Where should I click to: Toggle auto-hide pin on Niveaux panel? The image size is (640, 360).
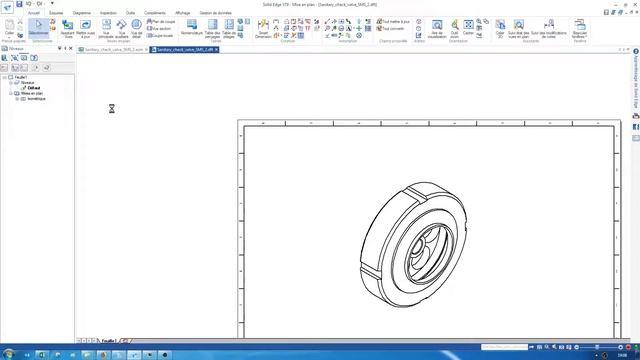(65, 48)
